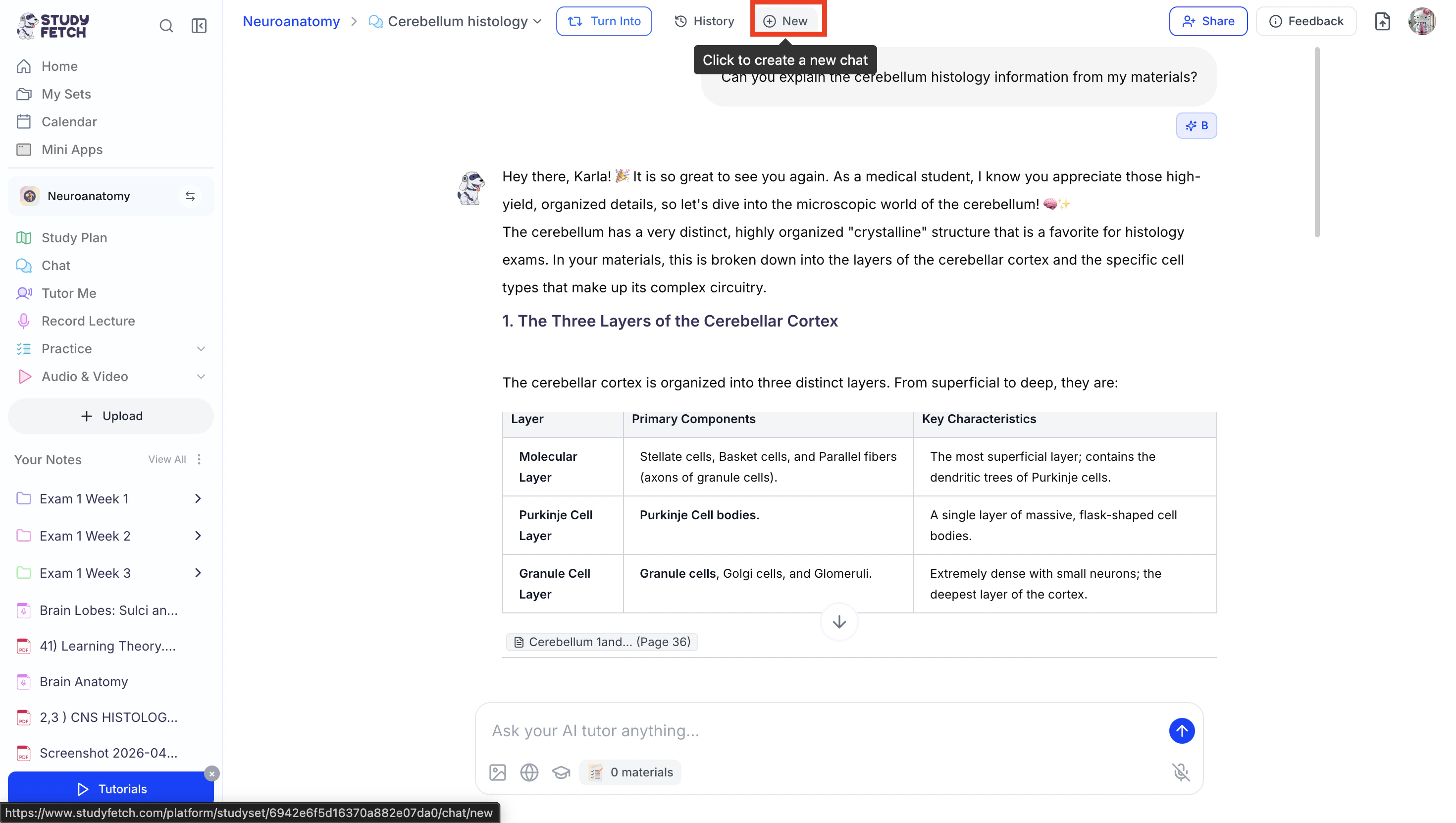Open the export document icon at top right
The width and height of the screenshot is (1456, 823).
click(1382, 21)
